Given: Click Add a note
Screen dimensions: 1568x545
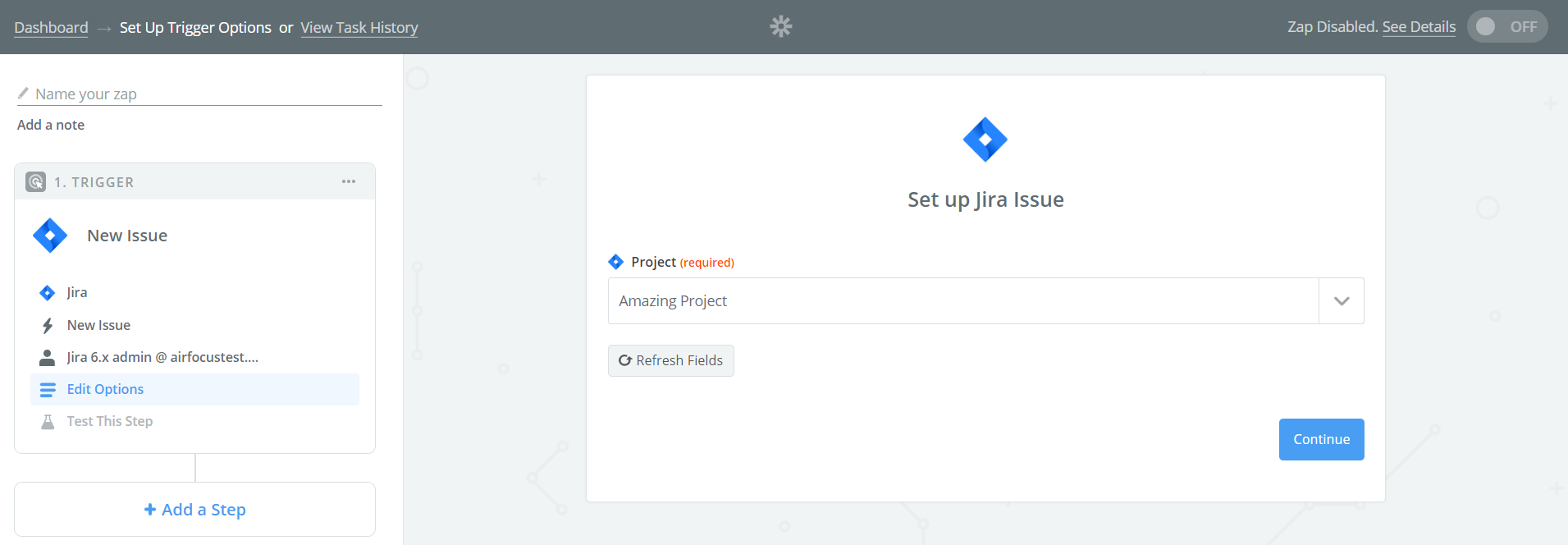Looking at the screenshot, I should 51,125.
